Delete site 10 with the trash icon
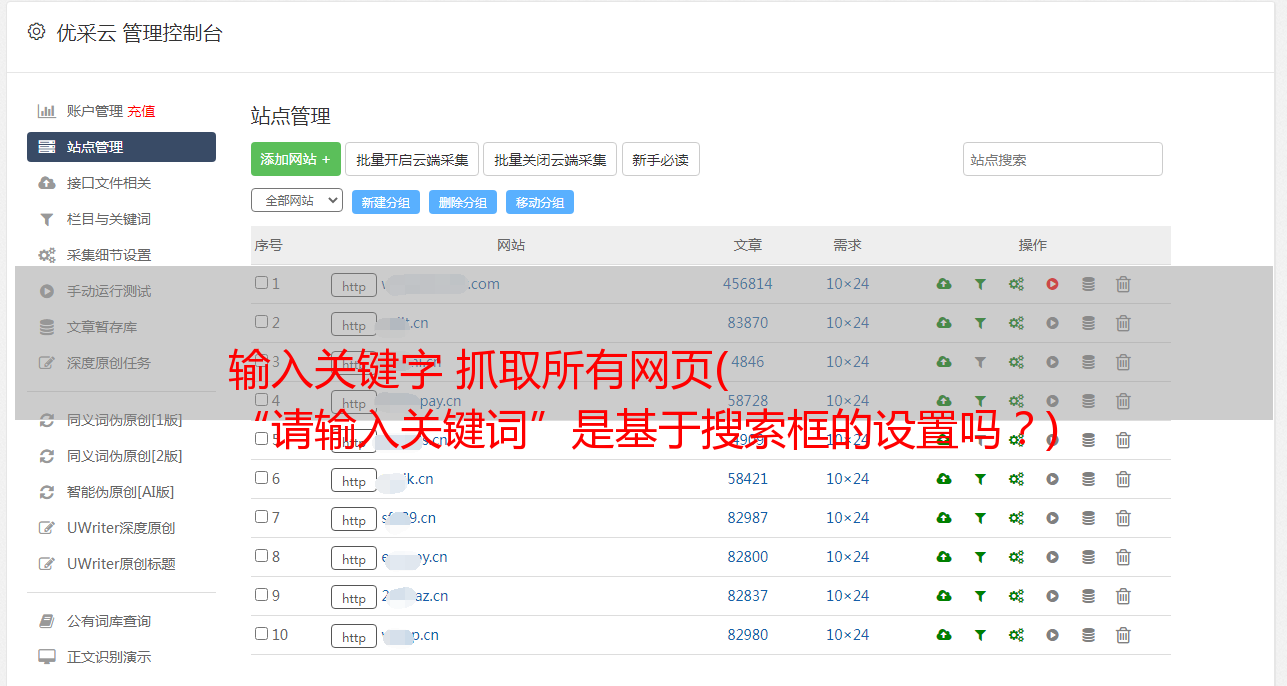The height and width of the screenshot is (686, 1287). [1123, 635]
